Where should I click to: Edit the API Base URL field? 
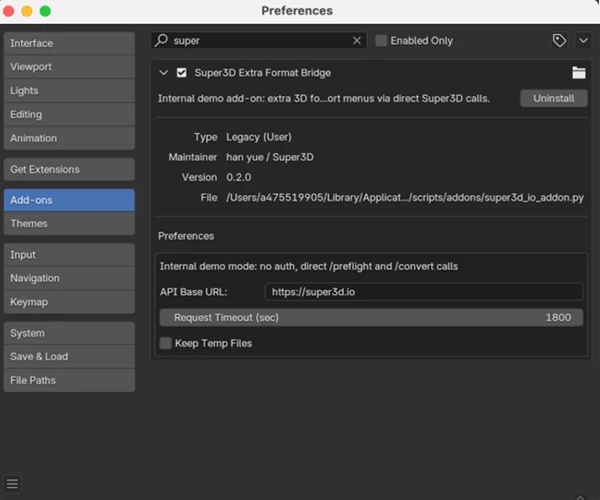[x=424, y=292]
